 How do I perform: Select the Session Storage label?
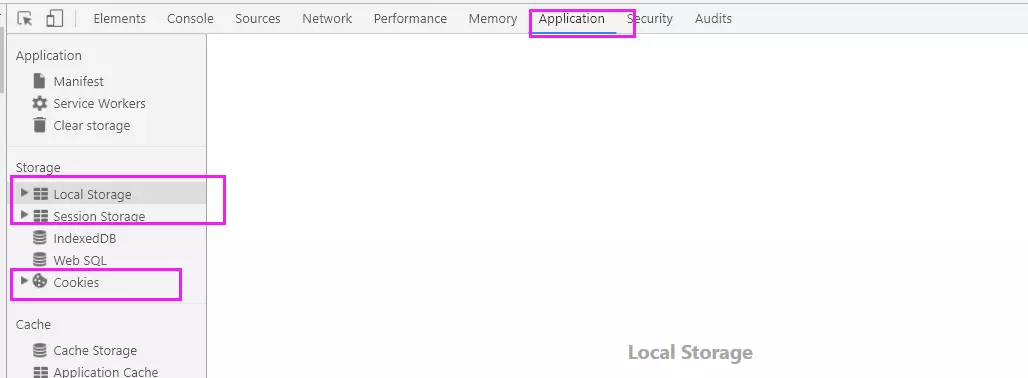(100, 216)
